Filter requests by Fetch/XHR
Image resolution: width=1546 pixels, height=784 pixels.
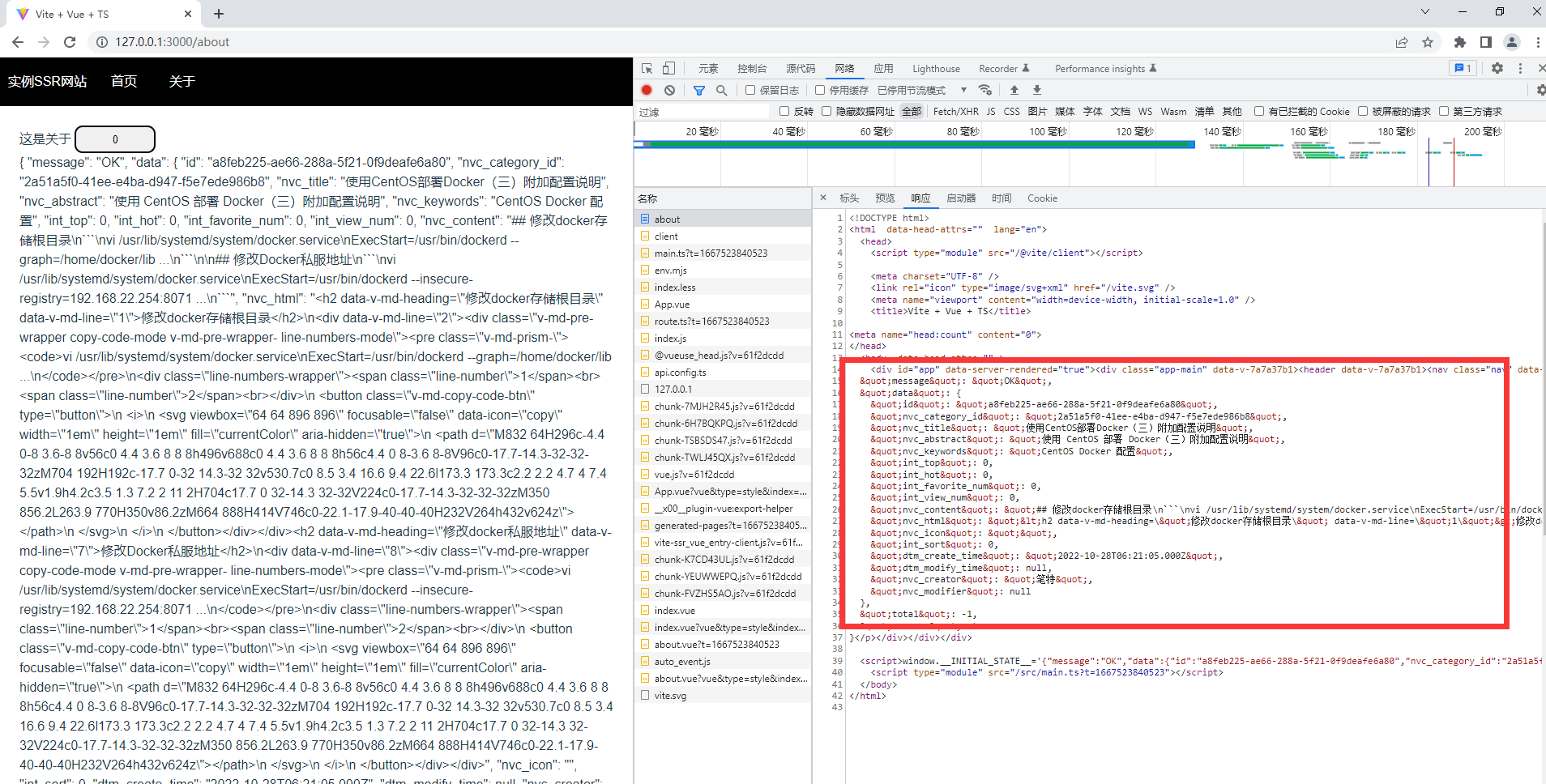coord(955,111)
